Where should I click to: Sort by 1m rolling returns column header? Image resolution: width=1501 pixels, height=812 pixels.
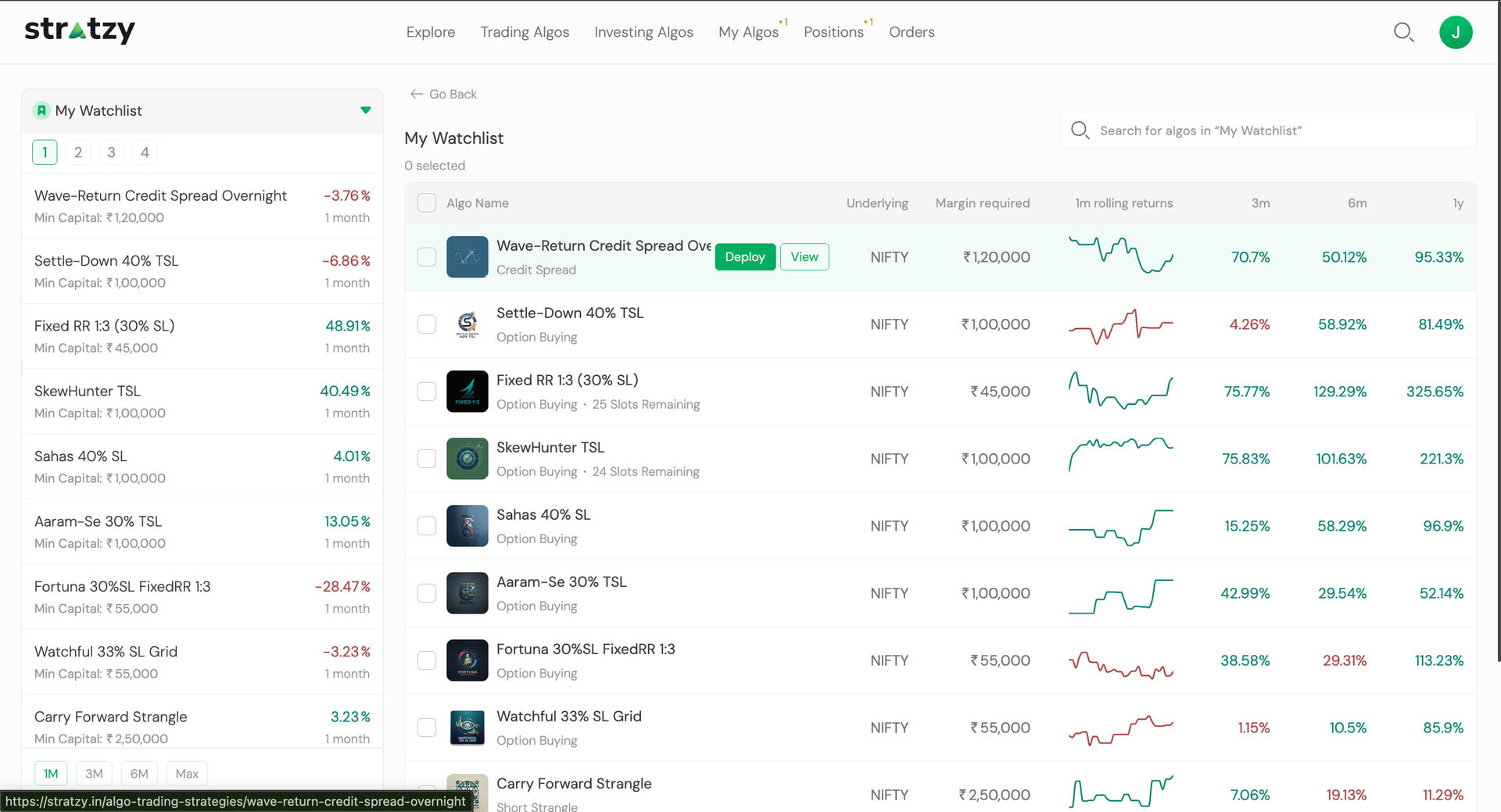point(1123,203)
